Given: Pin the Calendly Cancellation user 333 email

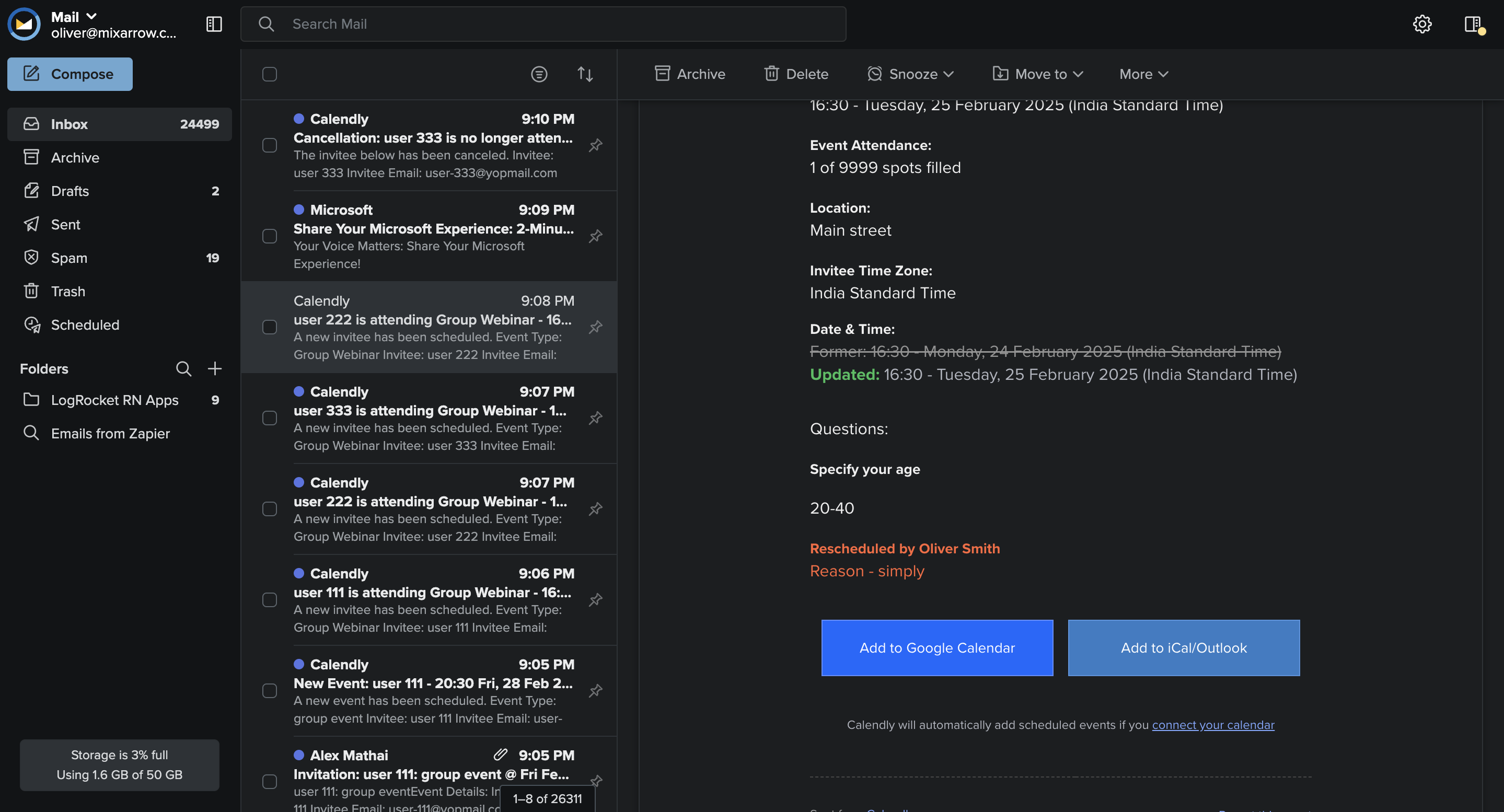Looking at the screenshot, I should pos(596,145).
